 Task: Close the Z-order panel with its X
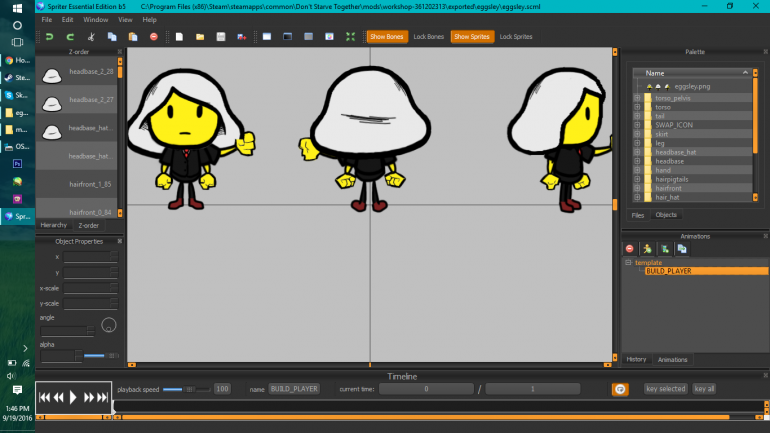[120, 52]
